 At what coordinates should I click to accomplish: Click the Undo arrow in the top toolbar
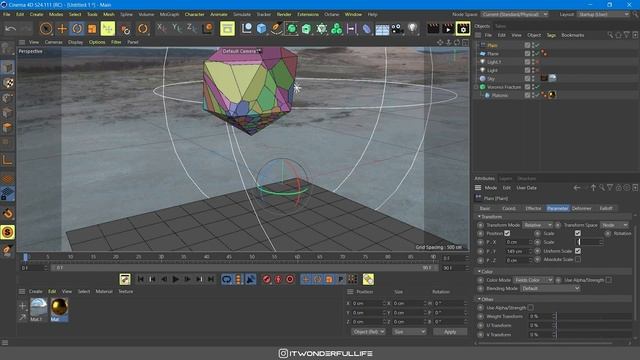coord(11,29)
